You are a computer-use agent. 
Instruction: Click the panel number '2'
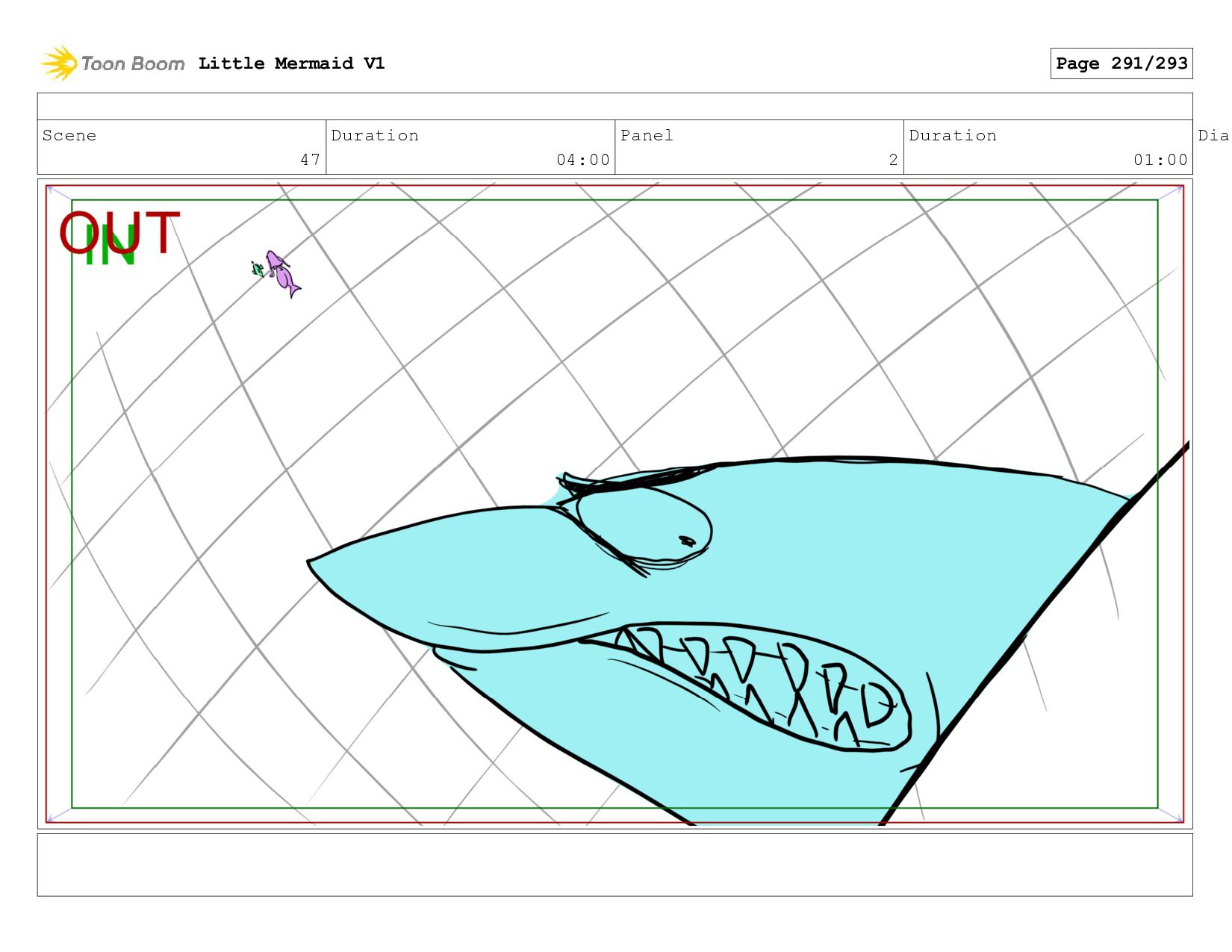(x=893, y=160)
